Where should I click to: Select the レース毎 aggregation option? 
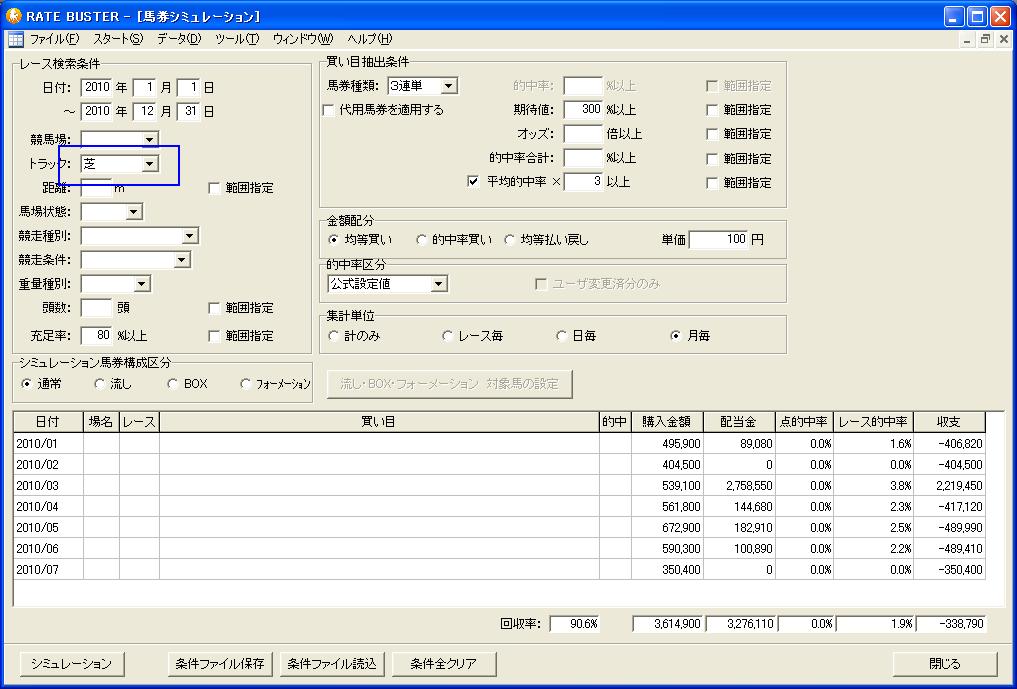pos(447,336)
